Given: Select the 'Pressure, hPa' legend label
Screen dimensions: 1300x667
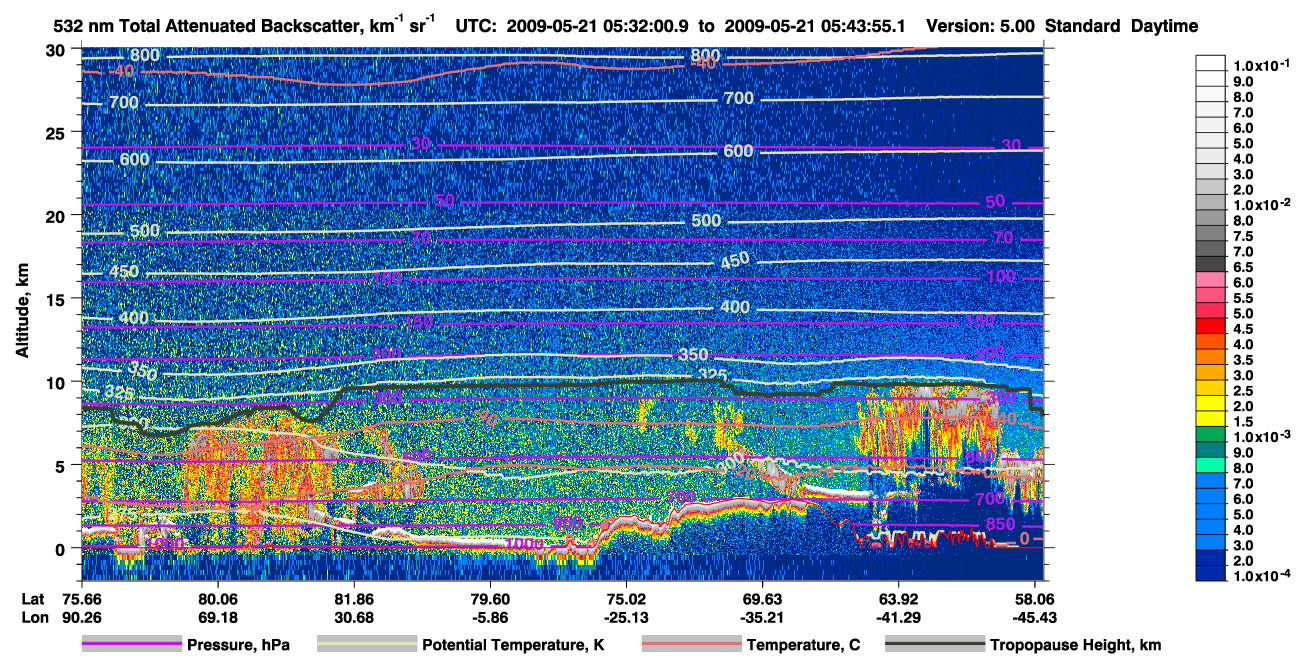Looking at the screenshot, I should (x=238, y=645).
